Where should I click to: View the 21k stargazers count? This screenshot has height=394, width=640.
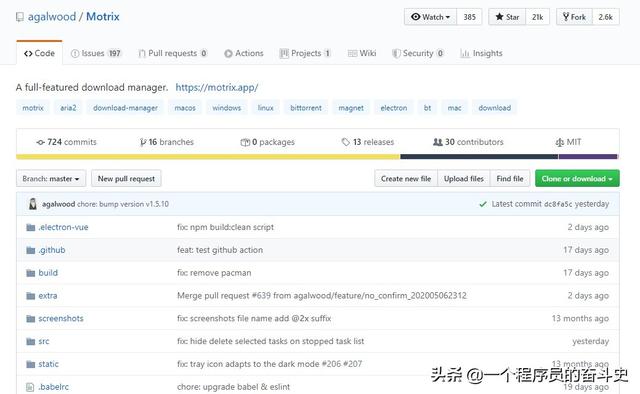point(538,17)
